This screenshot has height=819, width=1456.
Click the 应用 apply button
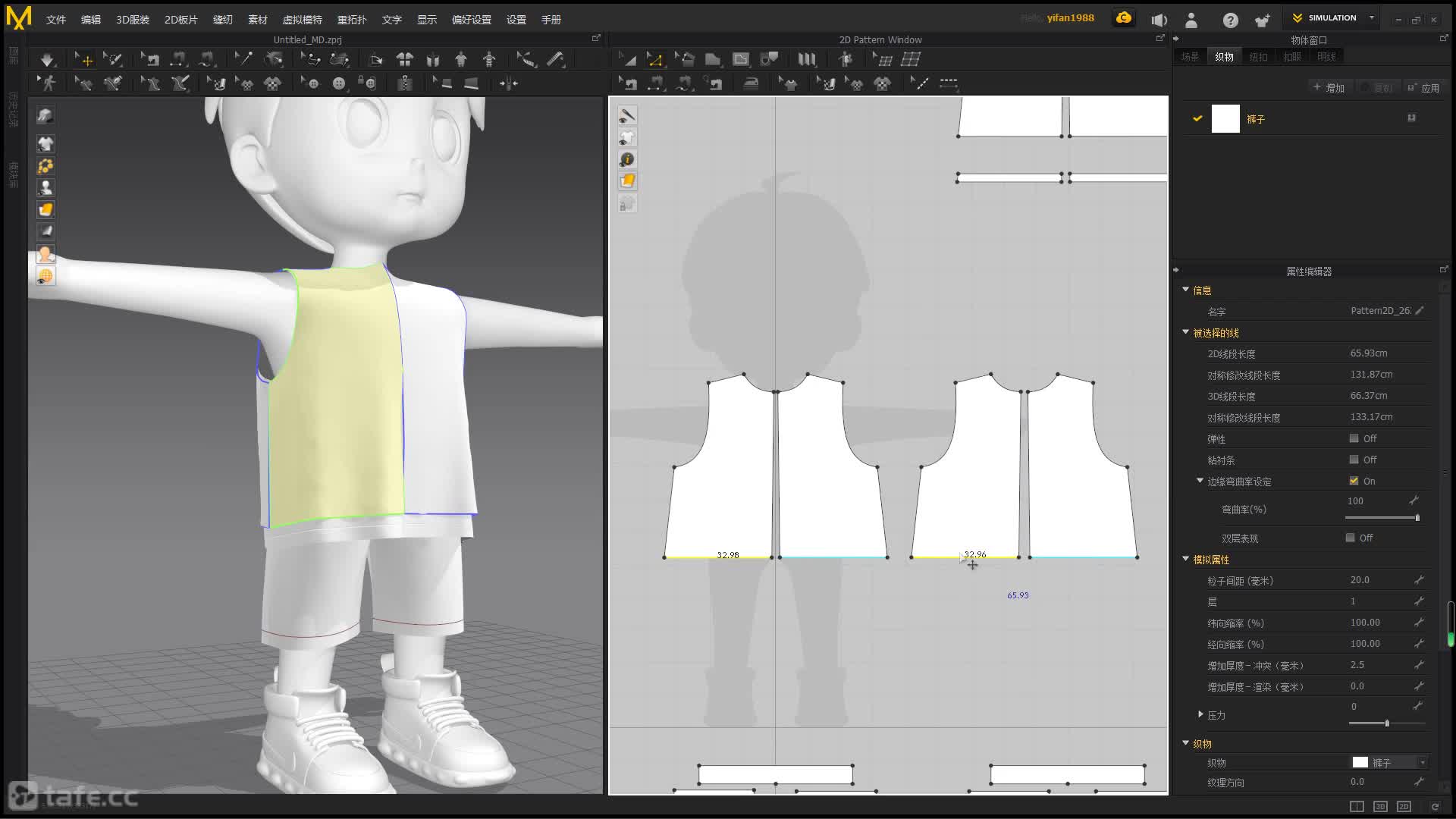[x=1424, y=88]
